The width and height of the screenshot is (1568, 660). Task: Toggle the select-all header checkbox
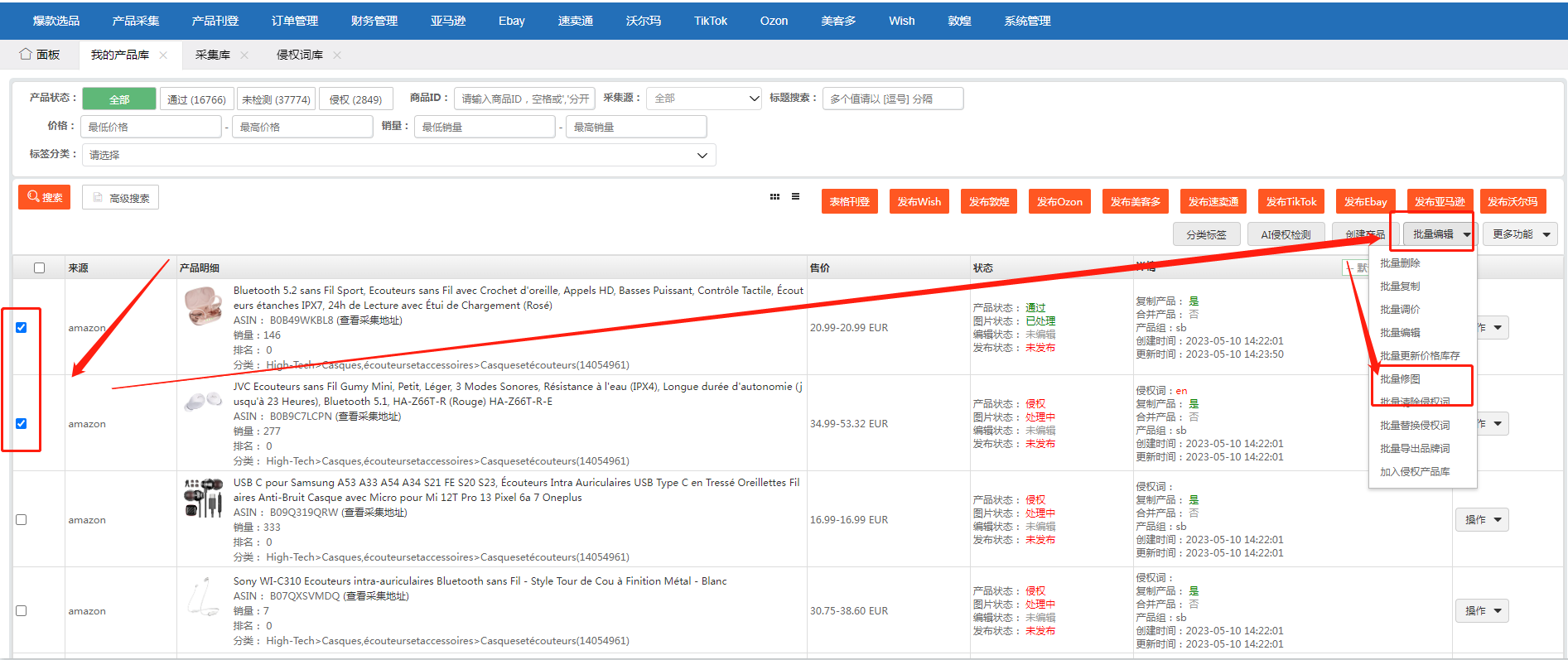[x=39, y=267]
